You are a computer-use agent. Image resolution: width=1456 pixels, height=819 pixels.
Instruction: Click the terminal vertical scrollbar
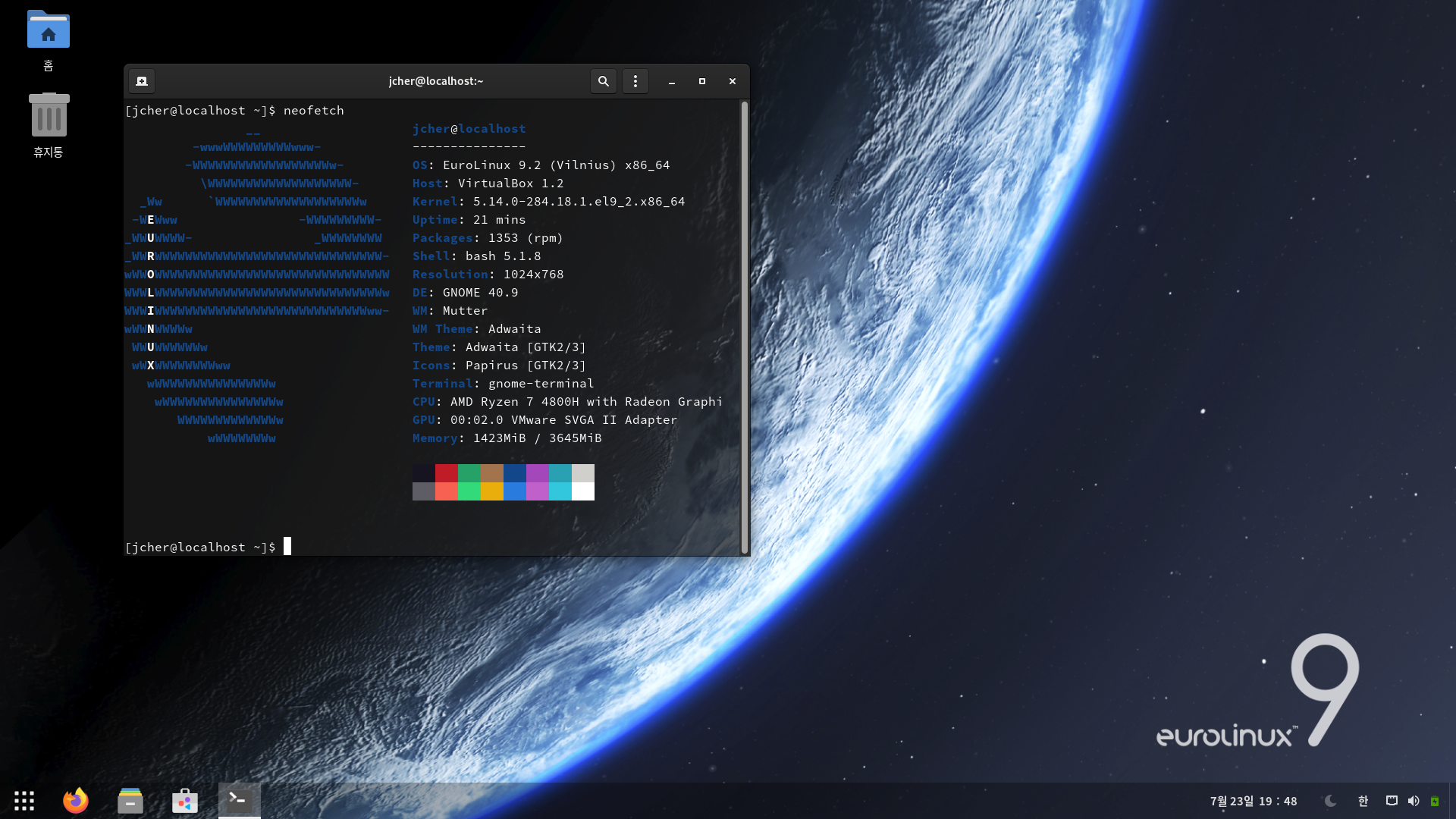[745, 328]
